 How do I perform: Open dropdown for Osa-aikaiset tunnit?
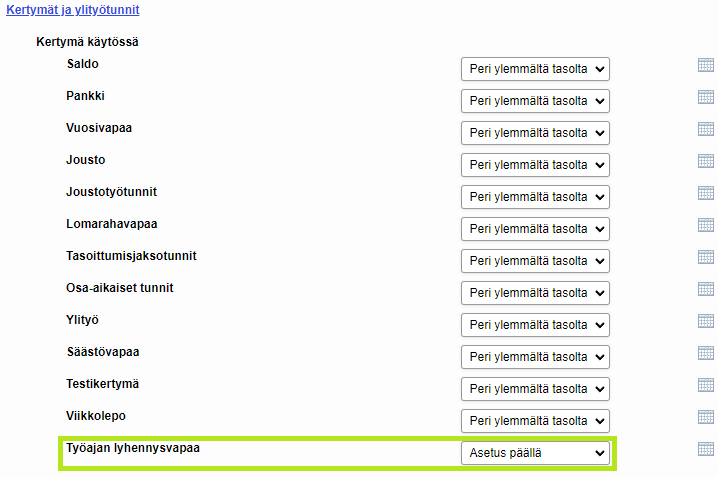535,293
